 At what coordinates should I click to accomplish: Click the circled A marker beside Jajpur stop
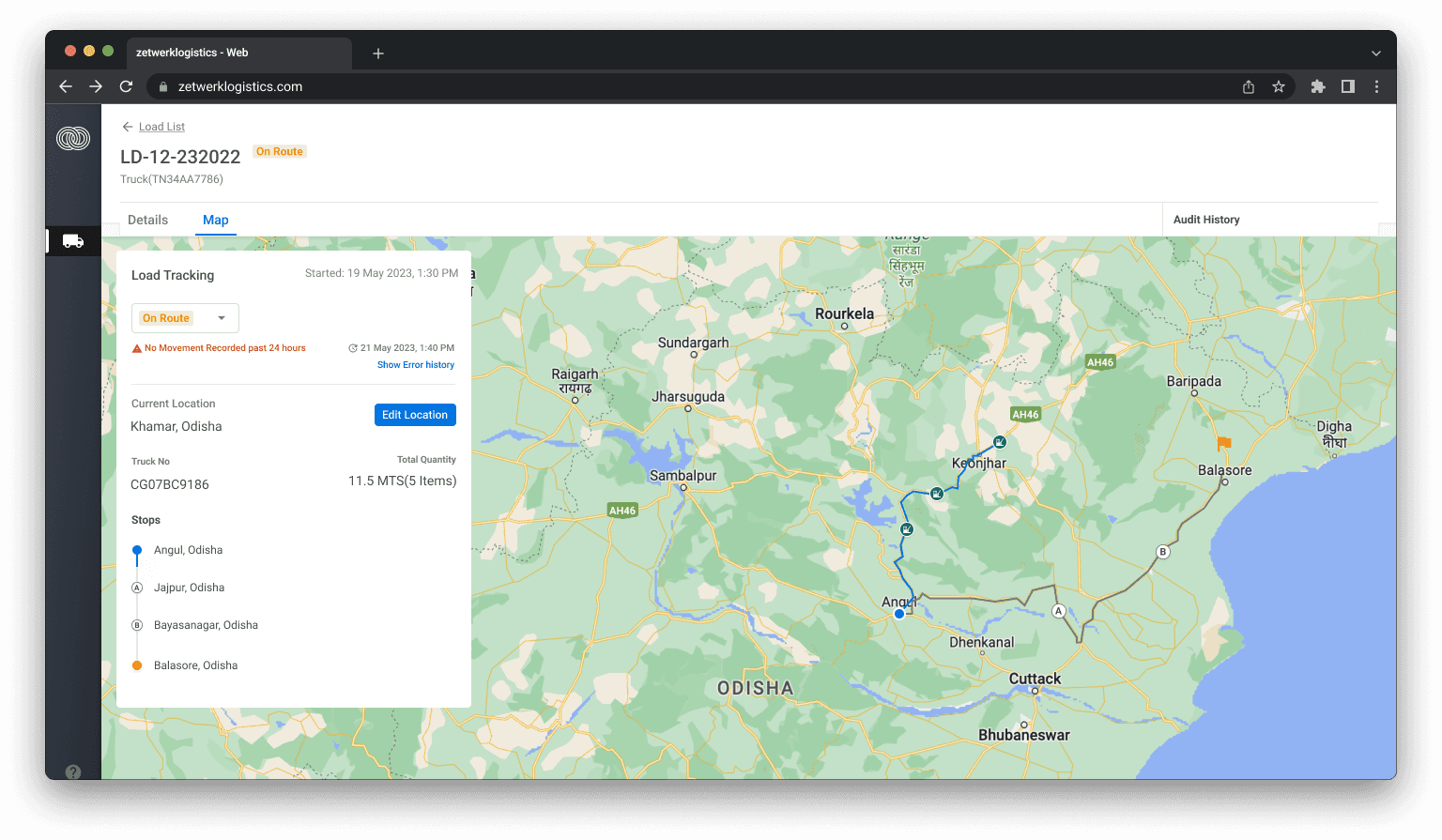point(137,588)
